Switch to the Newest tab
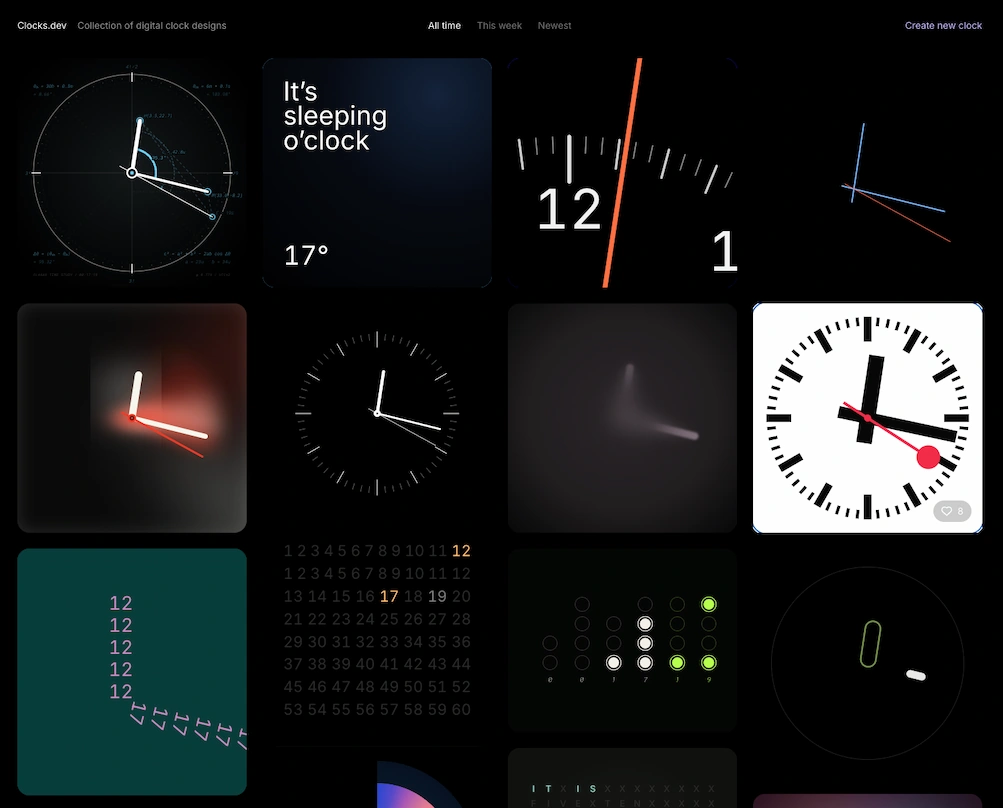Viewport: 1003px width, 808px height. click(554, 26)
